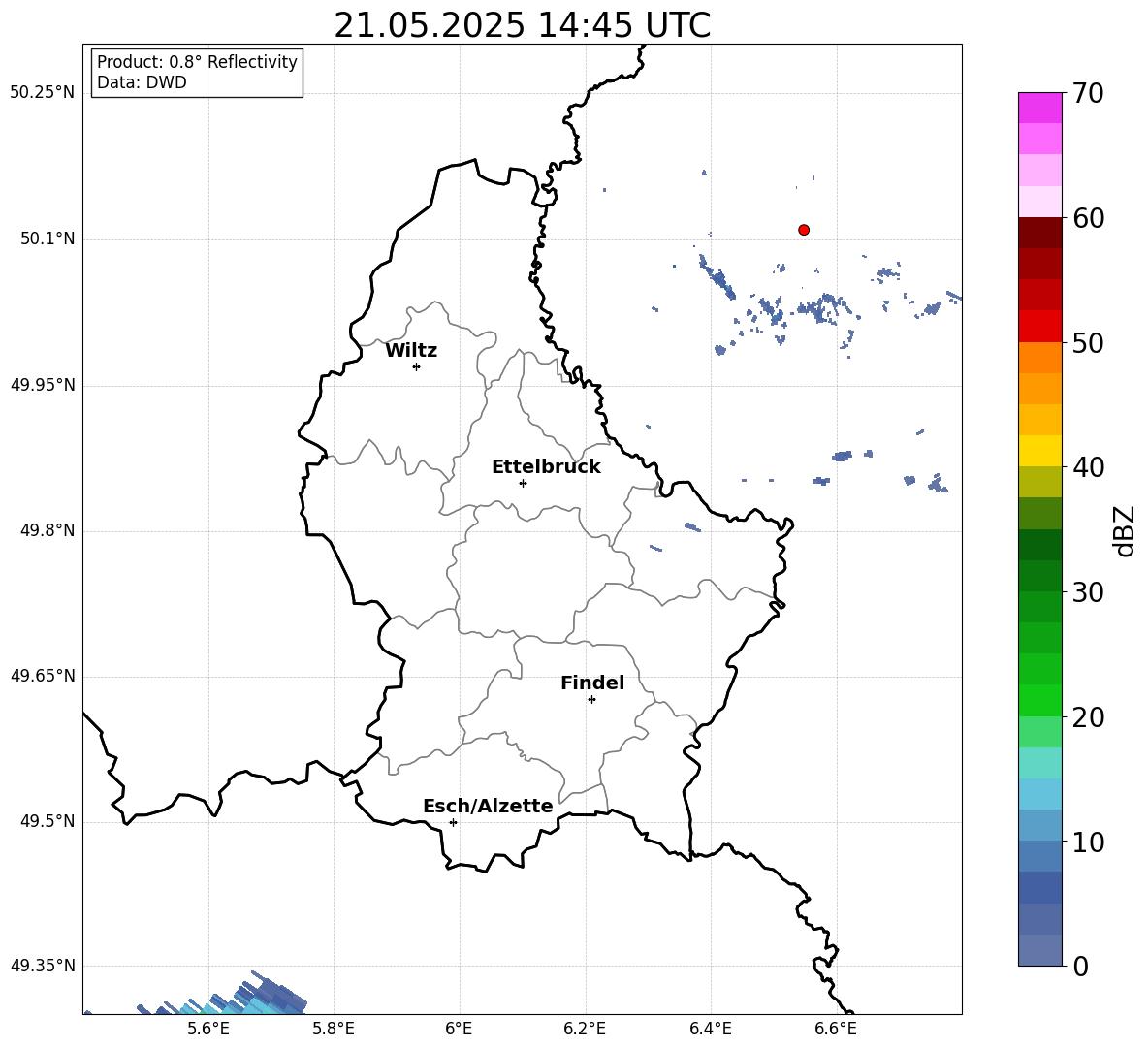This screenshot has height=1048, width=1148.
Task: Click the Data: DWD text
Action: (142, 82)
